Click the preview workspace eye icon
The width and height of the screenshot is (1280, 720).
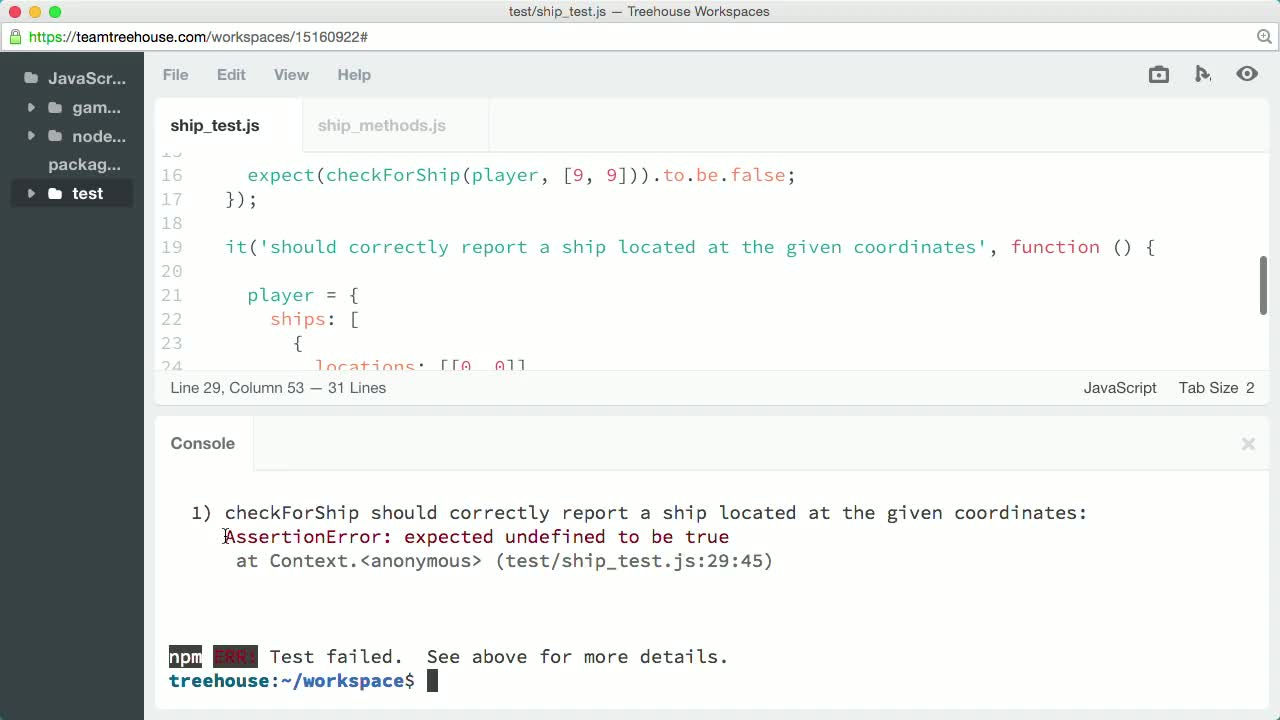click(1247, 74)
